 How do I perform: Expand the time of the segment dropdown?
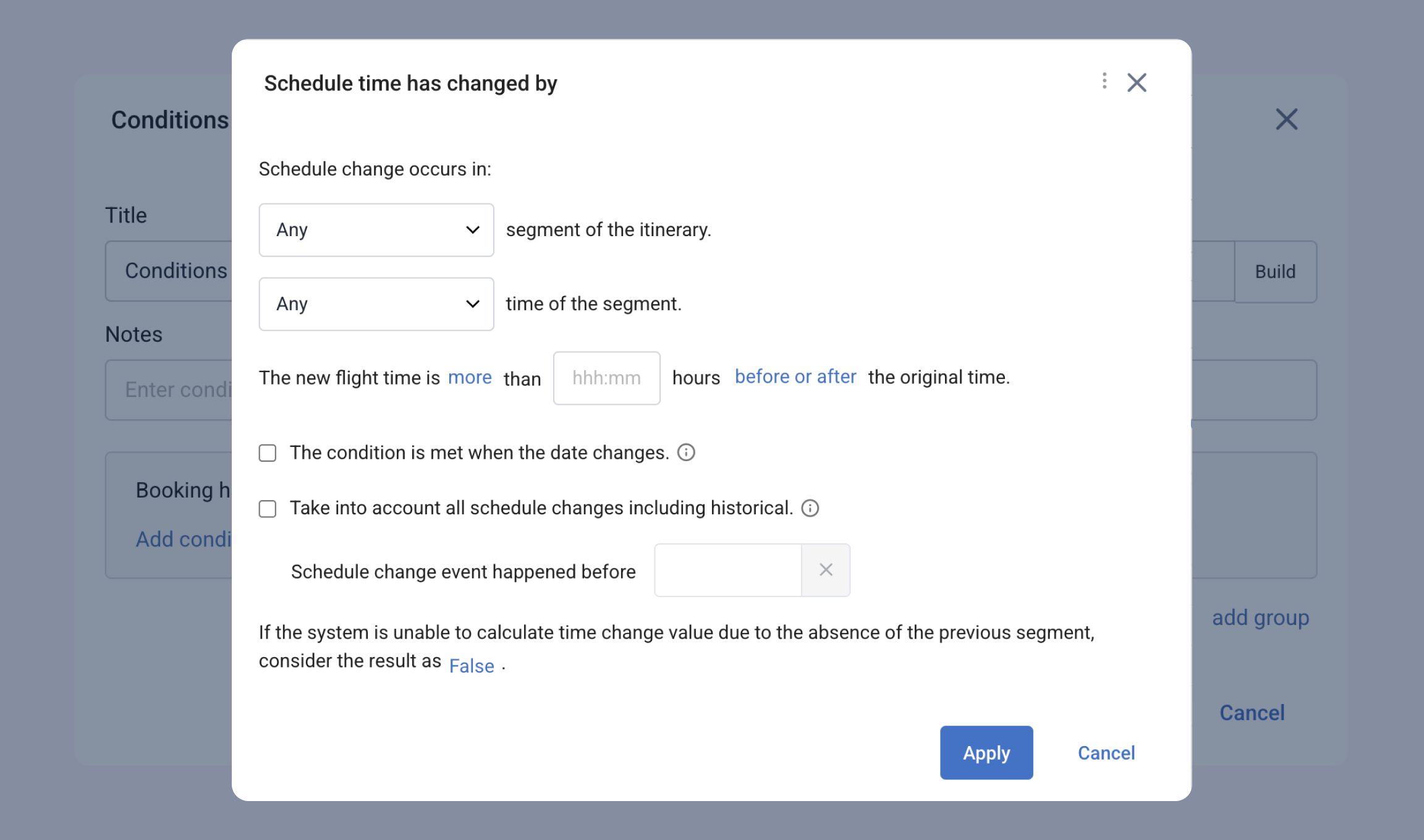click(x=376, y=304)
